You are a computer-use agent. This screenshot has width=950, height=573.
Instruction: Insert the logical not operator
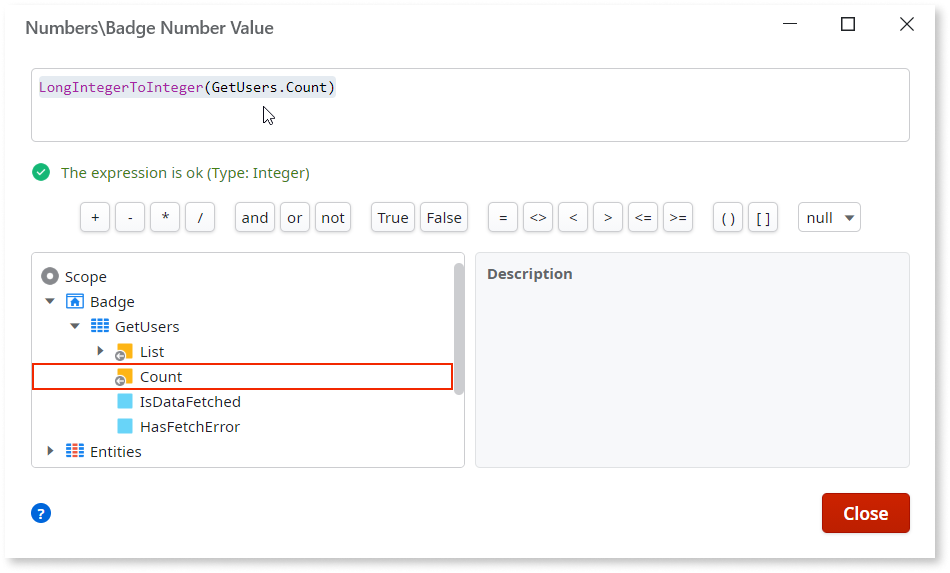[x=333, y=218]
